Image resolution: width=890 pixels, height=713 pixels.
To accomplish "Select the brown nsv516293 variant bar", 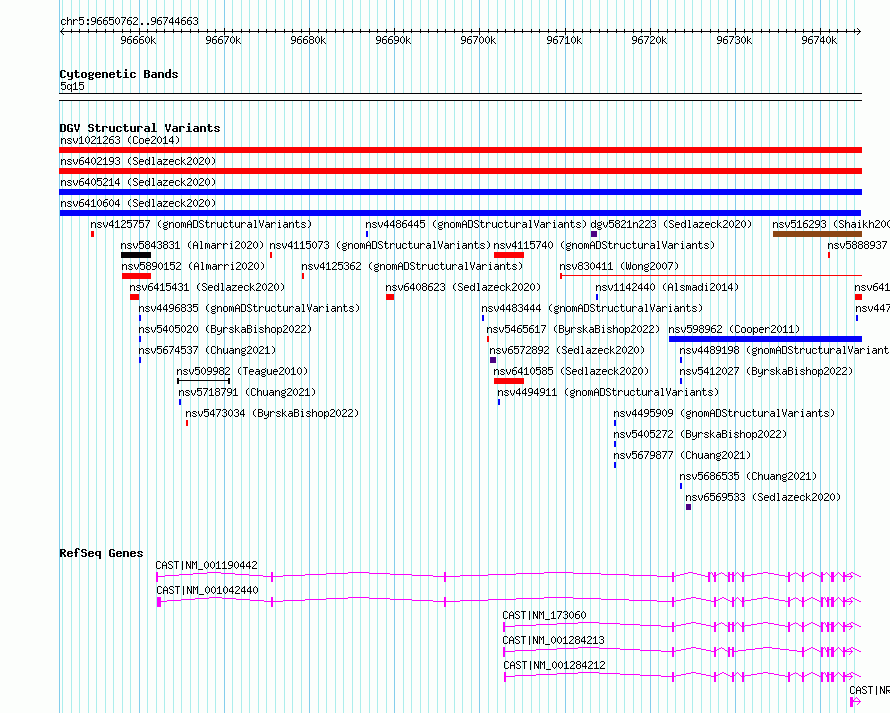I will tap(817, 234).
